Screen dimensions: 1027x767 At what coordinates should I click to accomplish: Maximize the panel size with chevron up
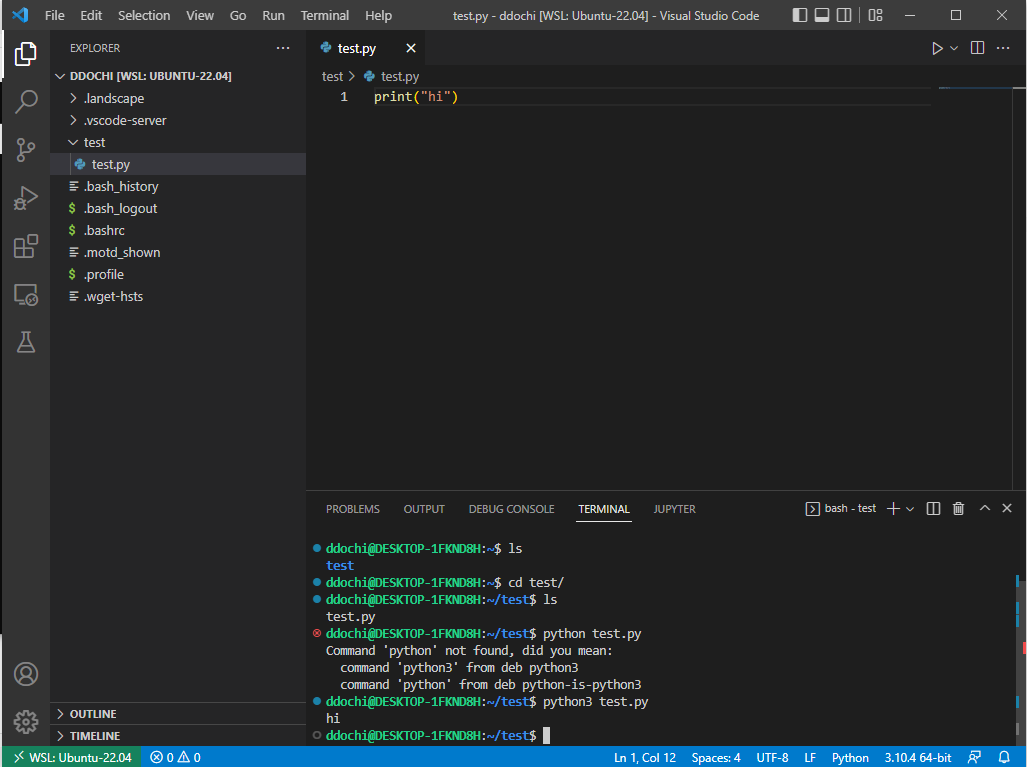[x=984, y=508]
